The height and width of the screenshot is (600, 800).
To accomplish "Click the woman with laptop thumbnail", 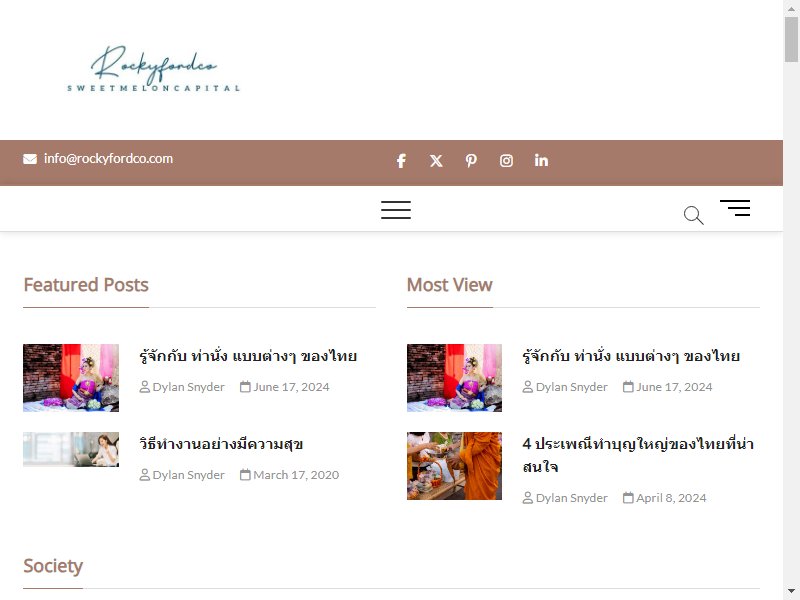I will point(71,449).
